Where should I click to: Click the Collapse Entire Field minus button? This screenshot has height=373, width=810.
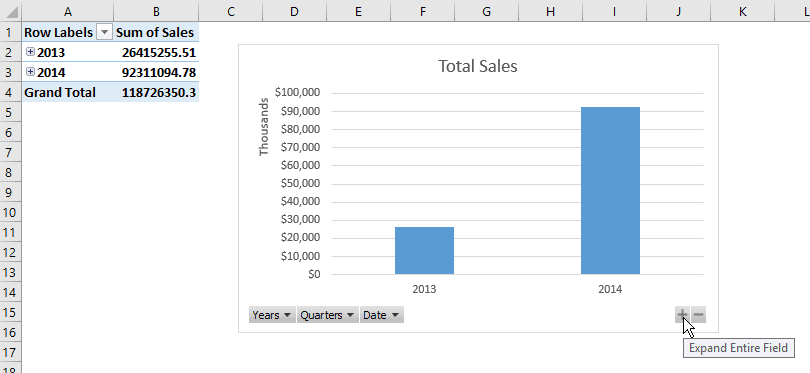pos(698,315)
